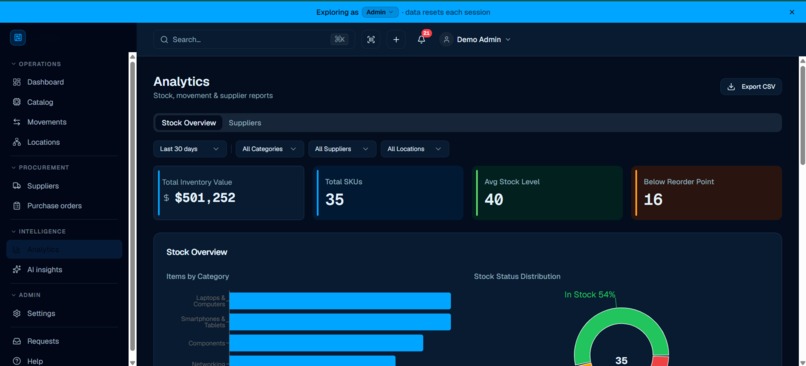This screenshot has width=806, height=366.
Task: Click the plus quick-add icon
Action: pos(396,40)
